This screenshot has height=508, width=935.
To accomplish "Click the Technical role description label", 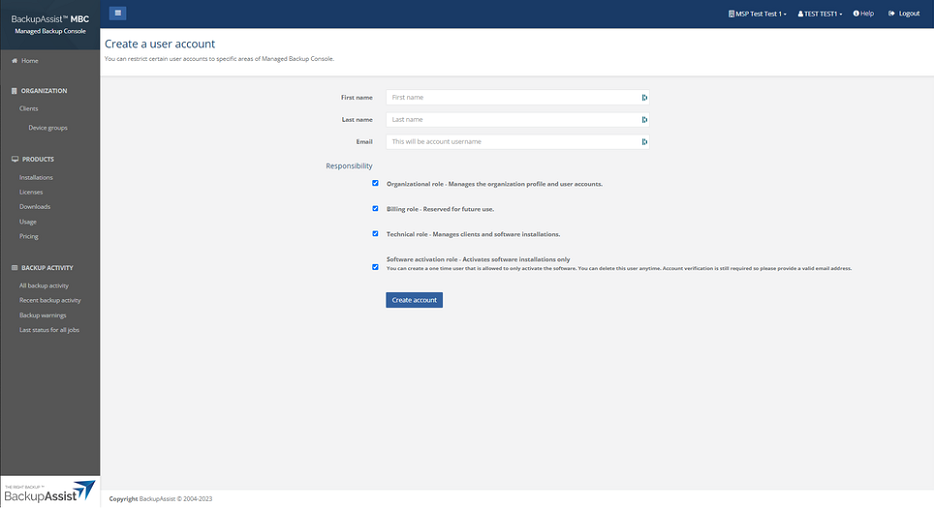I will click(x=473, y=234).
